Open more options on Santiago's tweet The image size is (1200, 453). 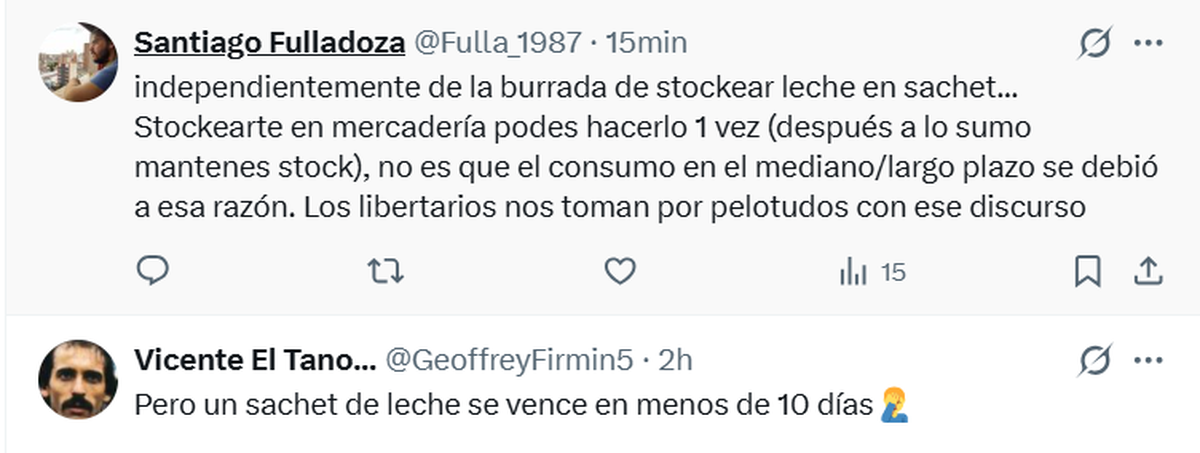(x=1147, y=44)
